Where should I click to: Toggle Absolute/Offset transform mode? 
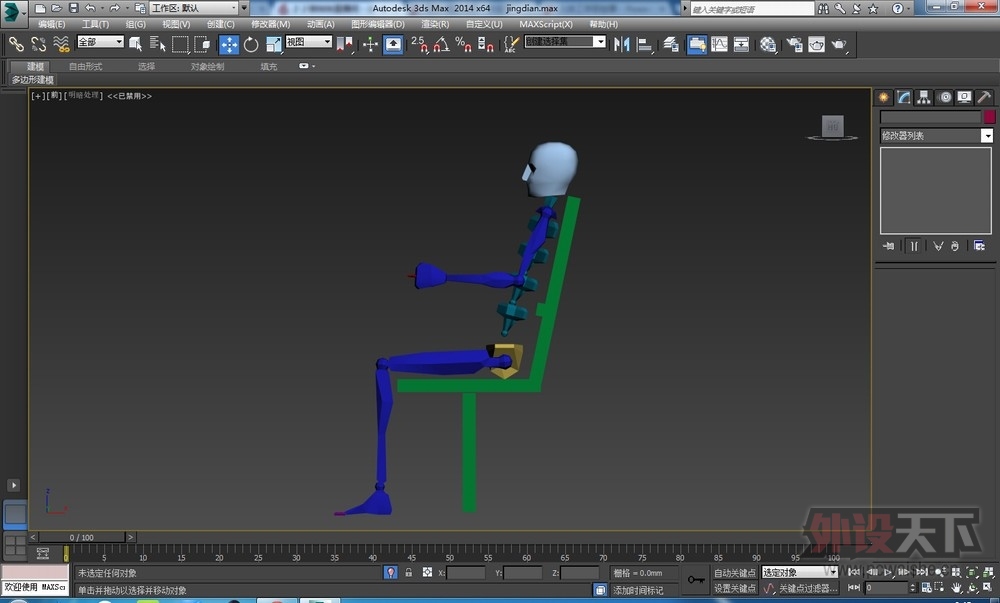427,572
